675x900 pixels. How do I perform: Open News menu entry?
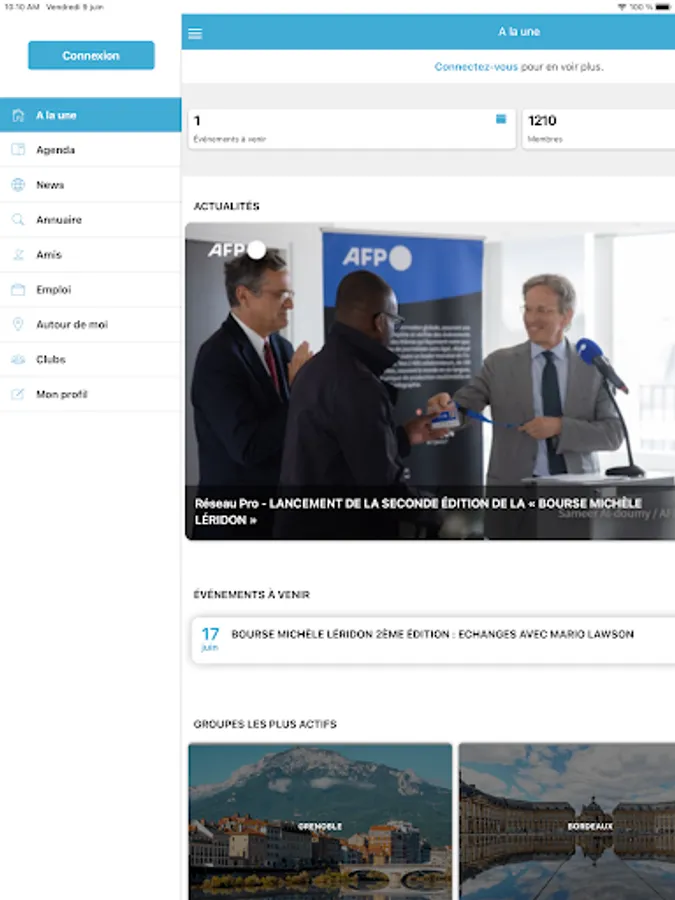pos(91,185)
